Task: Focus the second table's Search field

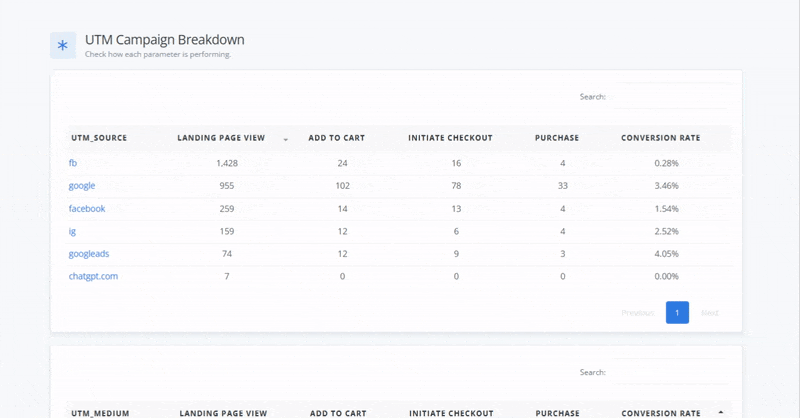Action: tap(670, 372)
